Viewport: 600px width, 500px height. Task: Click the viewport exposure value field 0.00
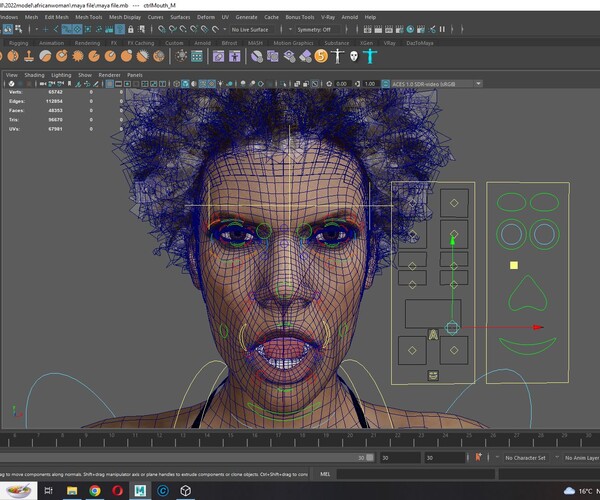pyautogui.click(x=341, y=84)
